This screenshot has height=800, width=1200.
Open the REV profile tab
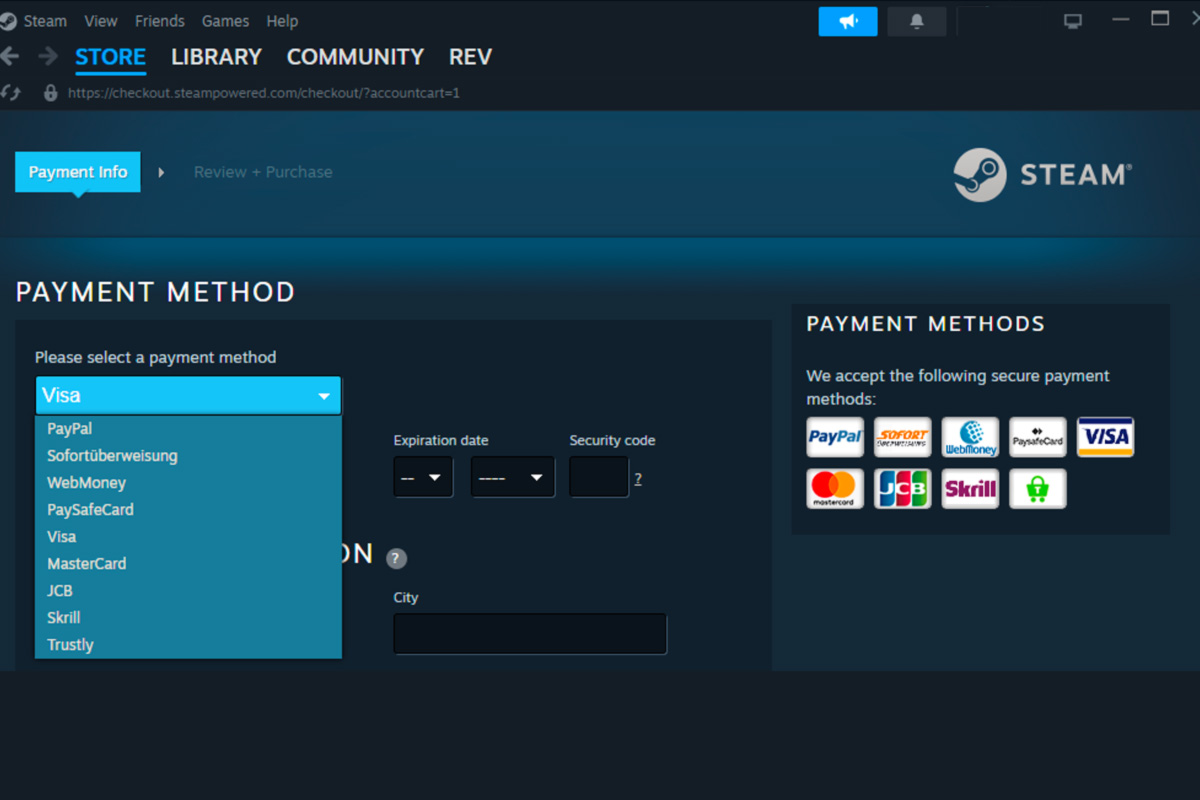tap(470, 57)
